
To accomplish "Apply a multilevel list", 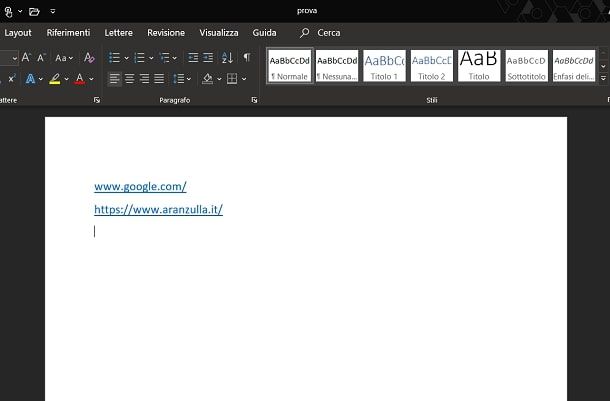I will point(165,58).
